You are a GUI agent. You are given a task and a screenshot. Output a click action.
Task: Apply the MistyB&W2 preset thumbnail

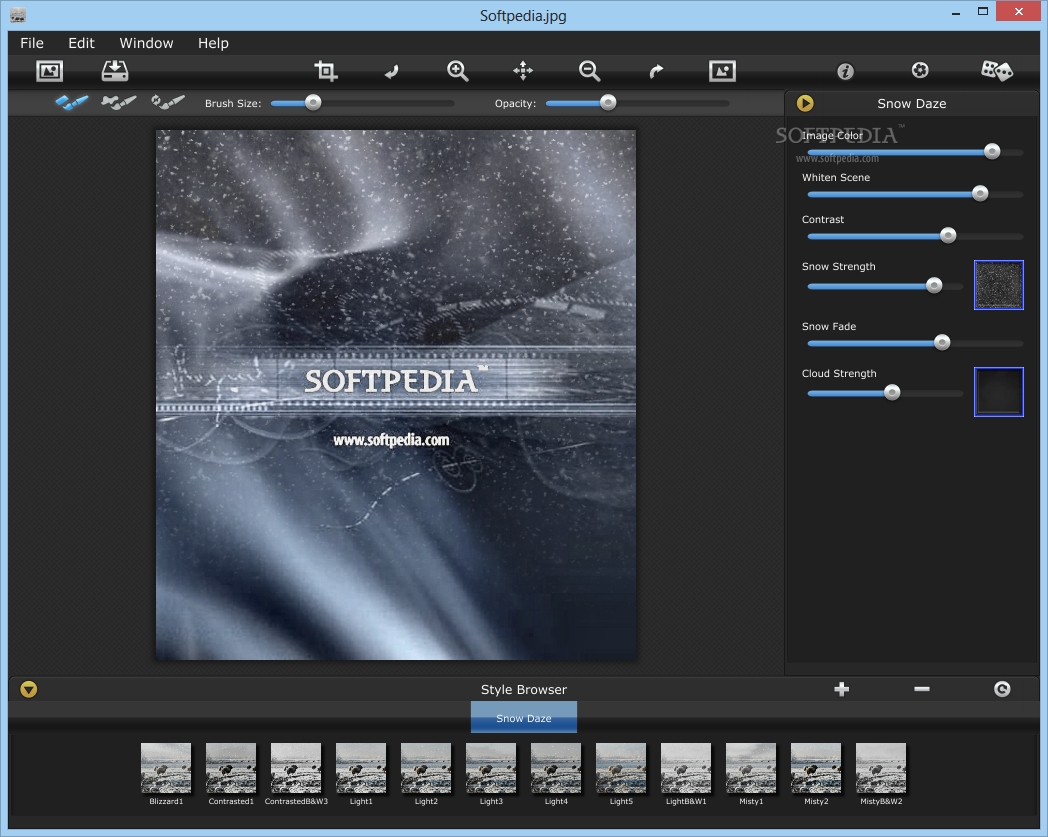(x=881, y=768)
